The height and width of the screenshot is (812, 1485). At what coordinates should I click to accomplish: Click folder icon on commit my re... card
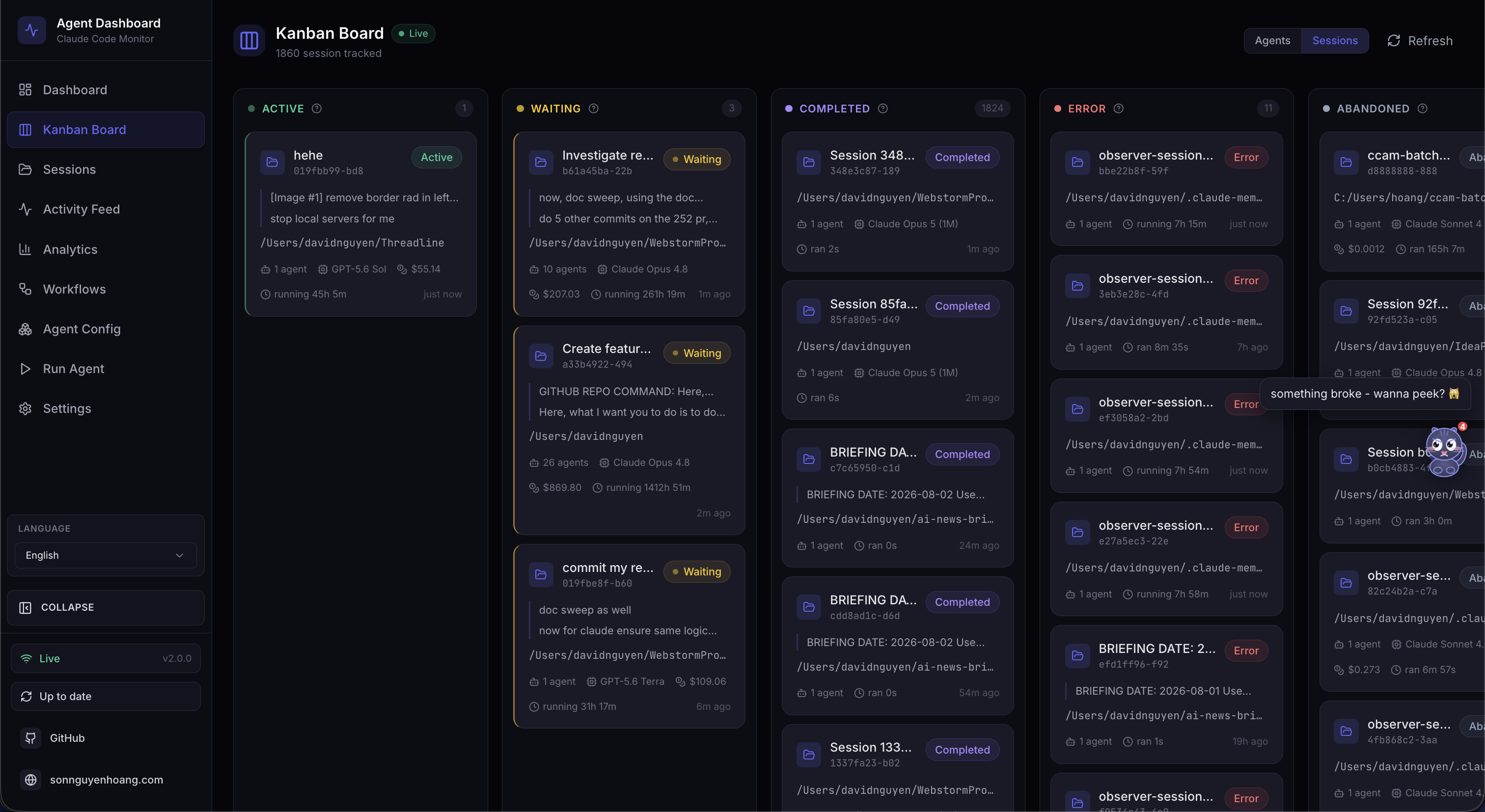(541, 574)
